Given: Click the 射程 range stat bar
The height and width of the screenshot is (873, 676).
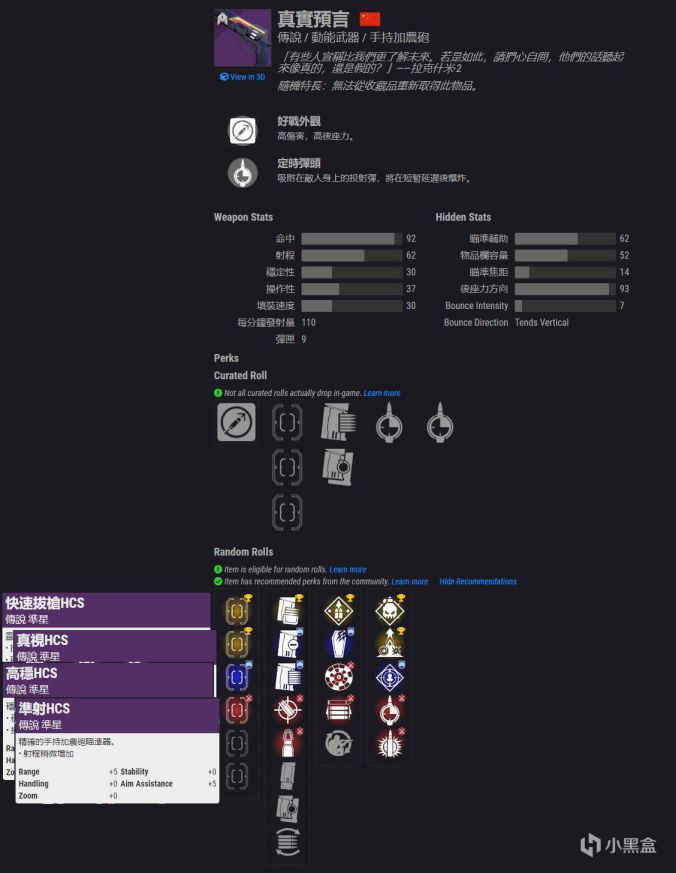Looking at the screenshot, I should point(352,255).
